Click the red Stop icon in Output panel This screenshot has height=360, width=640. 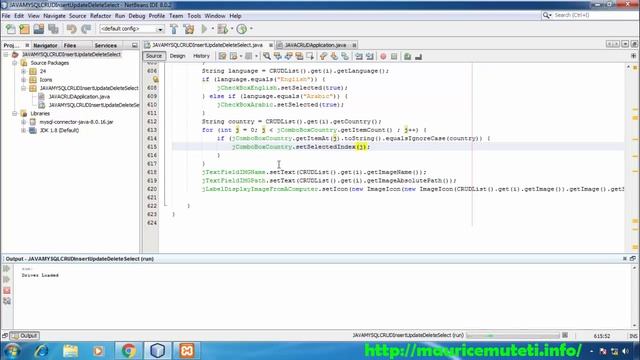click(x=7, y=290)
